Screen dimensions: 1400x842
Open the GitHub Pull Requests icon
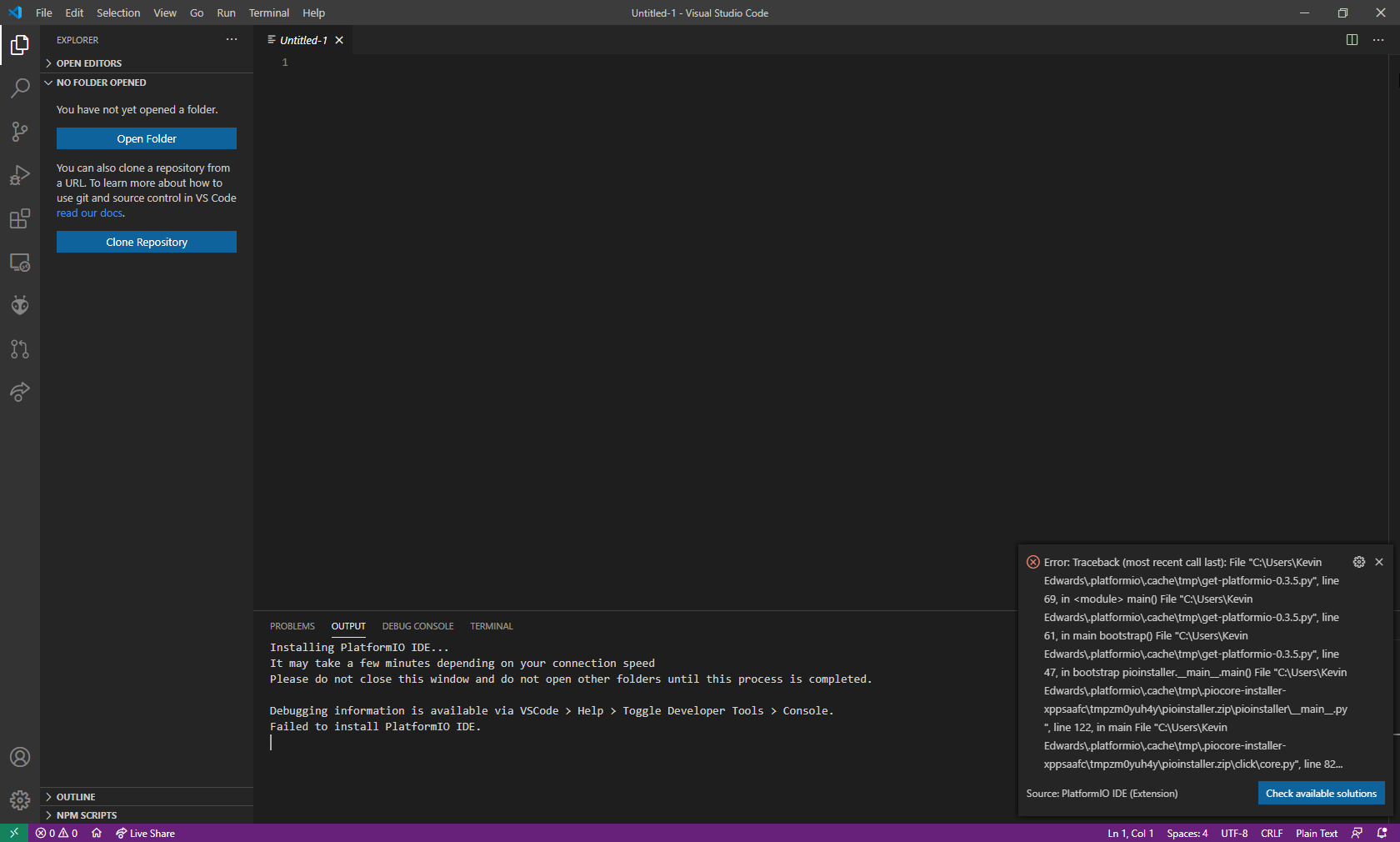(20, 348)
